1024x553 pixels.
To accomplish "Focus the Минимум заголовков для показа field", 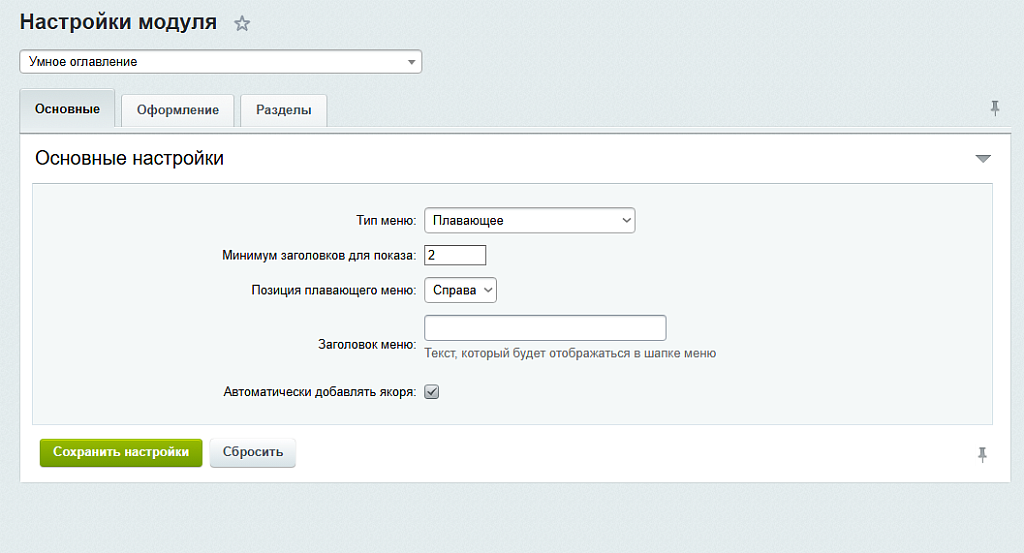I will (455, 255).
